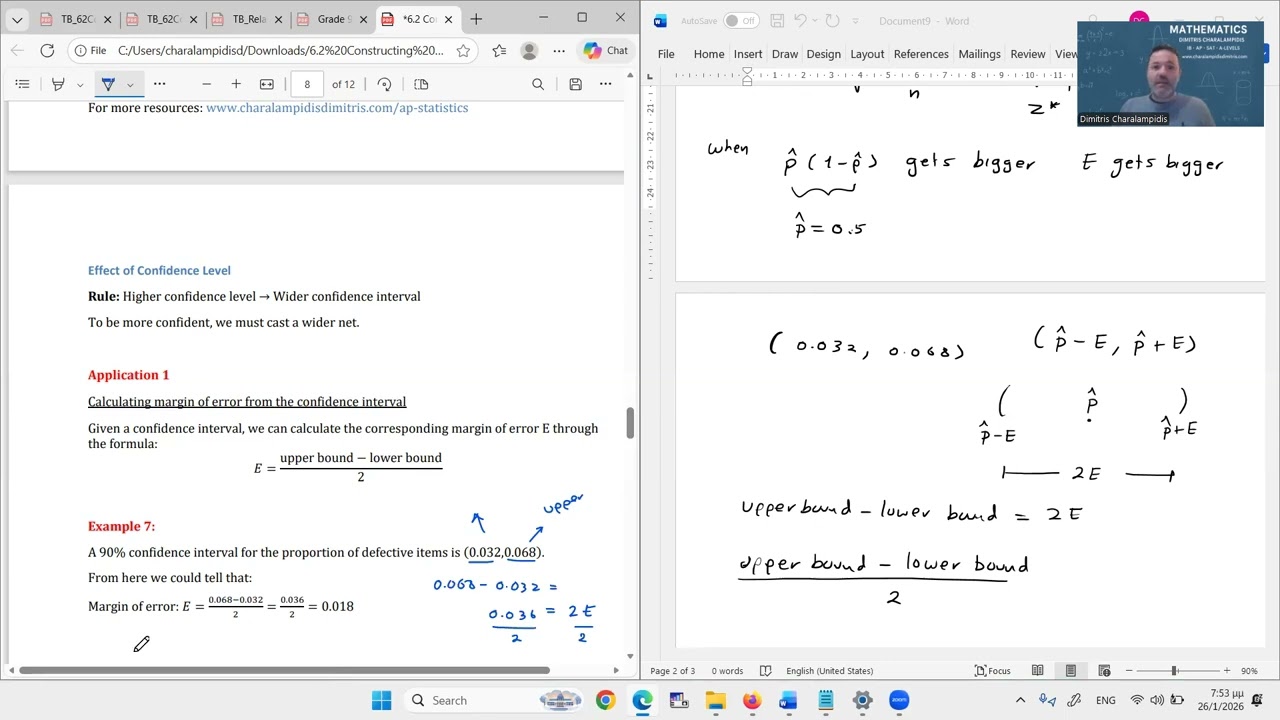This screenshot has width=1280, height=720.
Task: Open a new Edge tab
Action: [476, 19]
